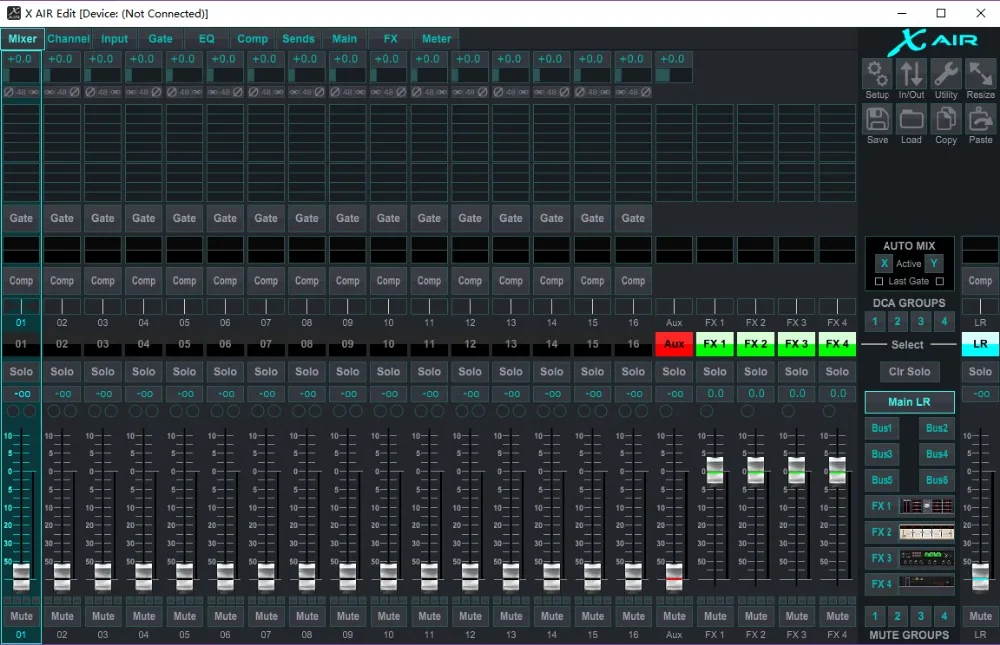Select the Bus4 sends button
This screenshot has height=645, width=1000.
coord(937,454)
